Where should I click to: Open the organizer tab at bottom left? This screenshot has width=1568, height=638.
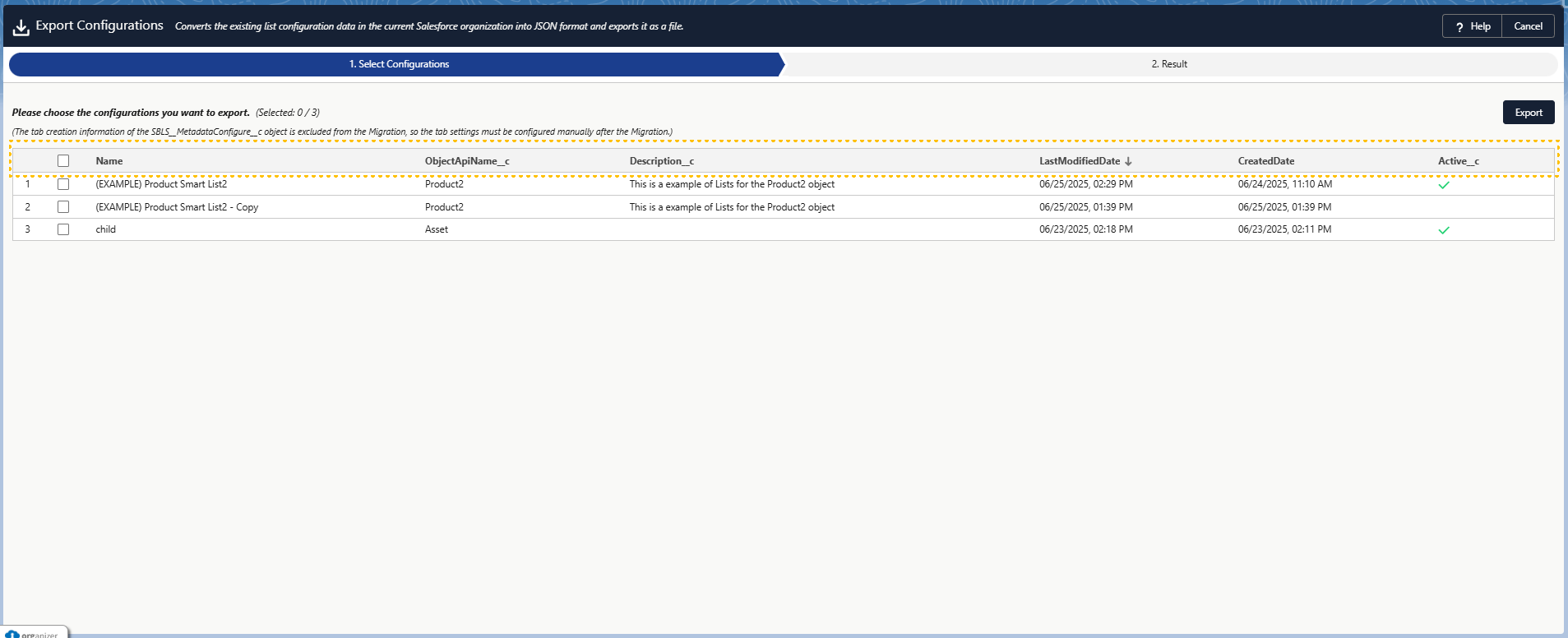point(35,633)
